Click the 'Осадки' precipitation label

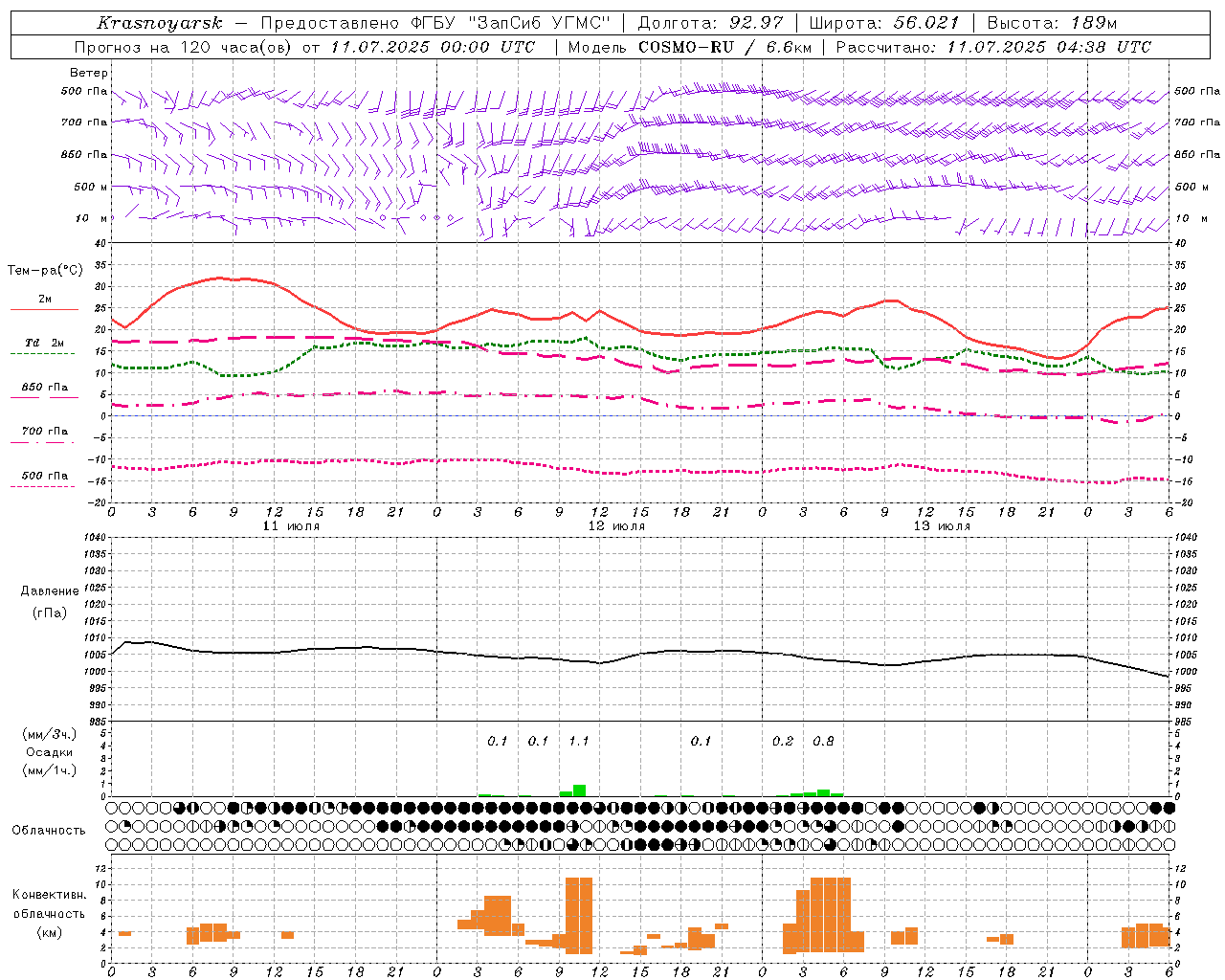click(50, 752)
